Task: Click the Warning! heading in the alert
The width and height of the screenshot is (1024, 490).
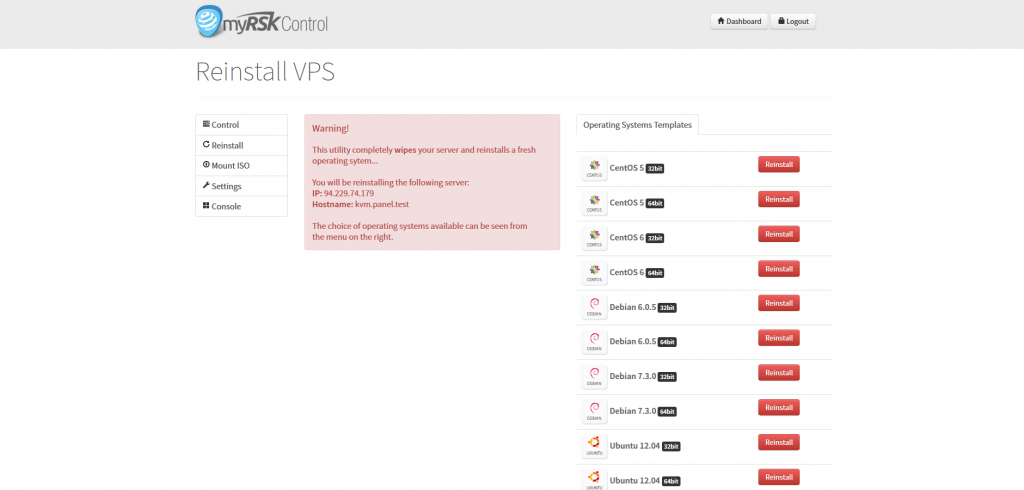Action: coord(330,129)
